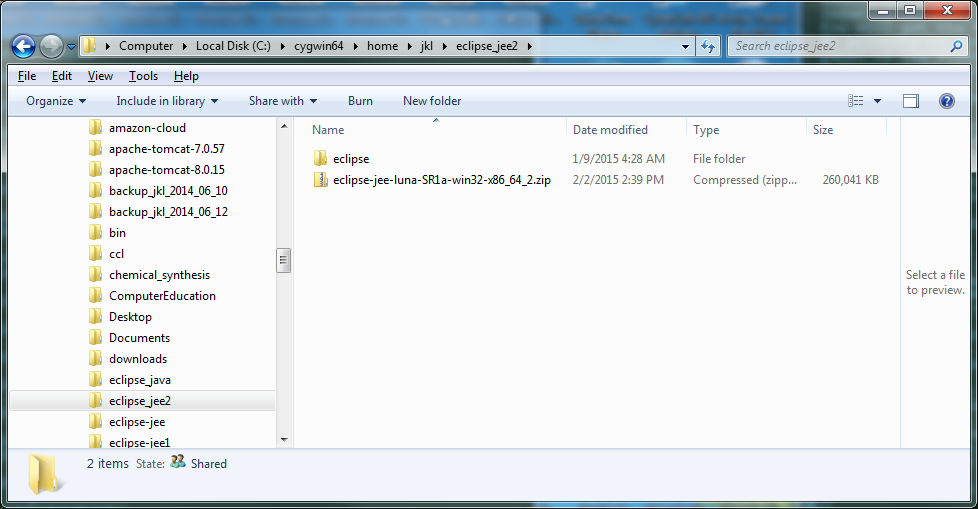Open the View menu
Screen dimensions: 978x509
pos(100,76)
